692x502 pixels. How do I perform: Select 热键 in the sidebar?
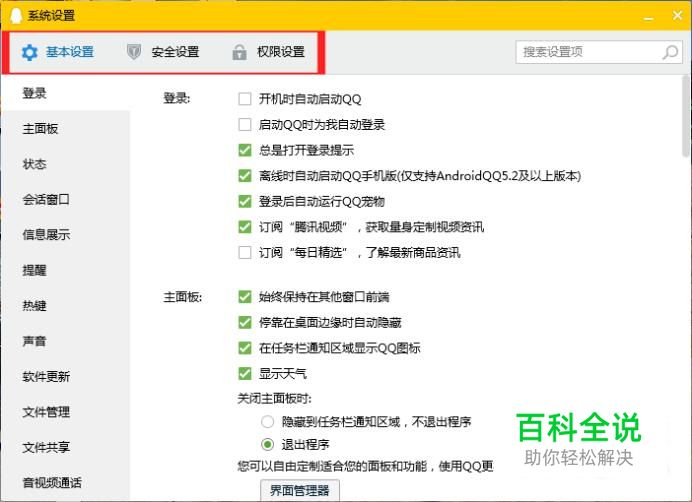point(65,305)
